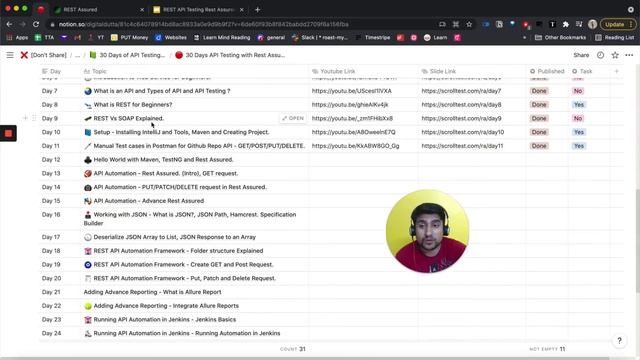Reload the page with refresh icon
The image size is (640, 360).
(36, 24)
